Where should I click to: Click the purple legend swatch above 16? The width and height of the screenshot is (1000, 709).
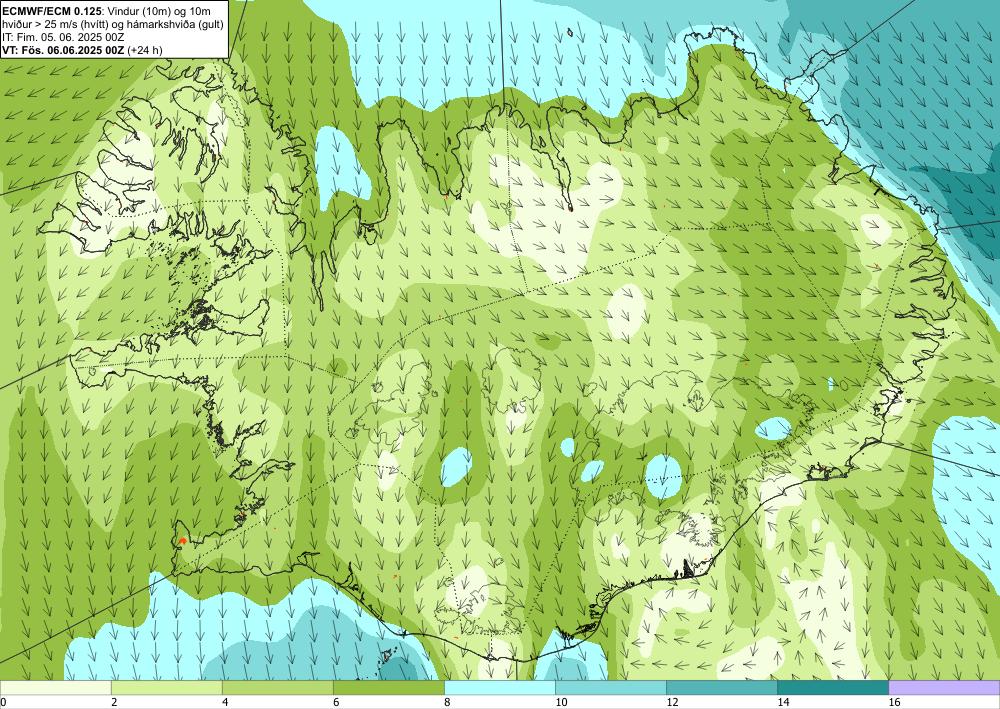(945, 688)
